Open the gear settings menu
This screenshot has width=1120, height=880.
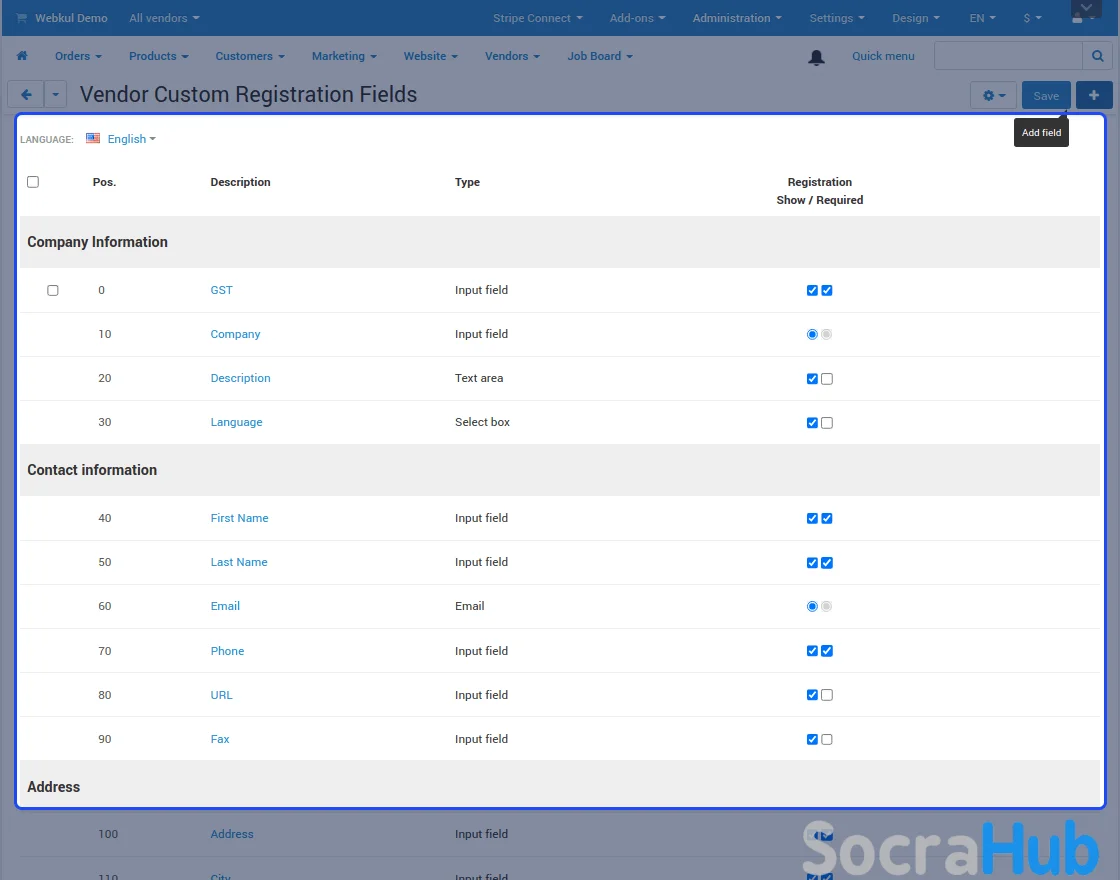[x=993, y=96]
